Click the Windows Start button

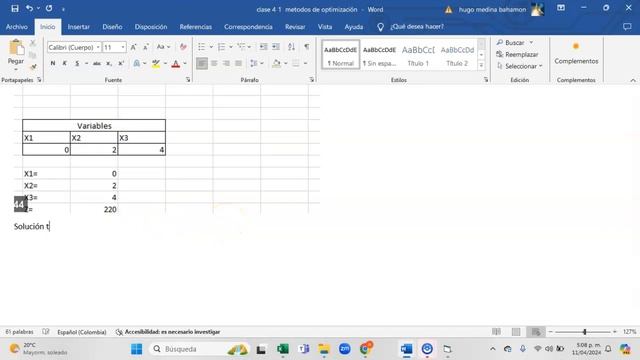136,349
